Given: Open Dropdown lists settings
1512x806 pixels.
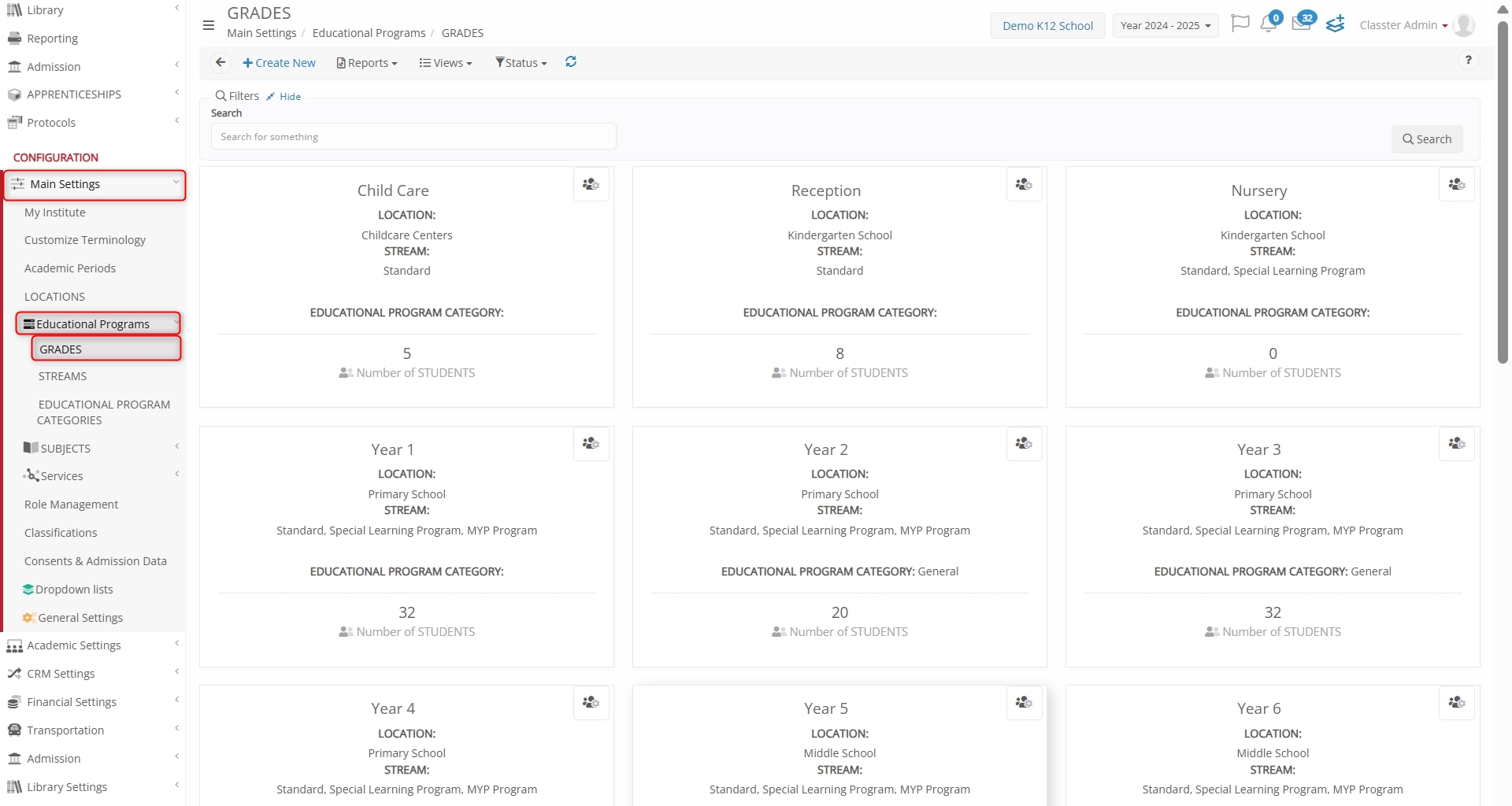Looking at the screenshot, I should tap(68, 590).
